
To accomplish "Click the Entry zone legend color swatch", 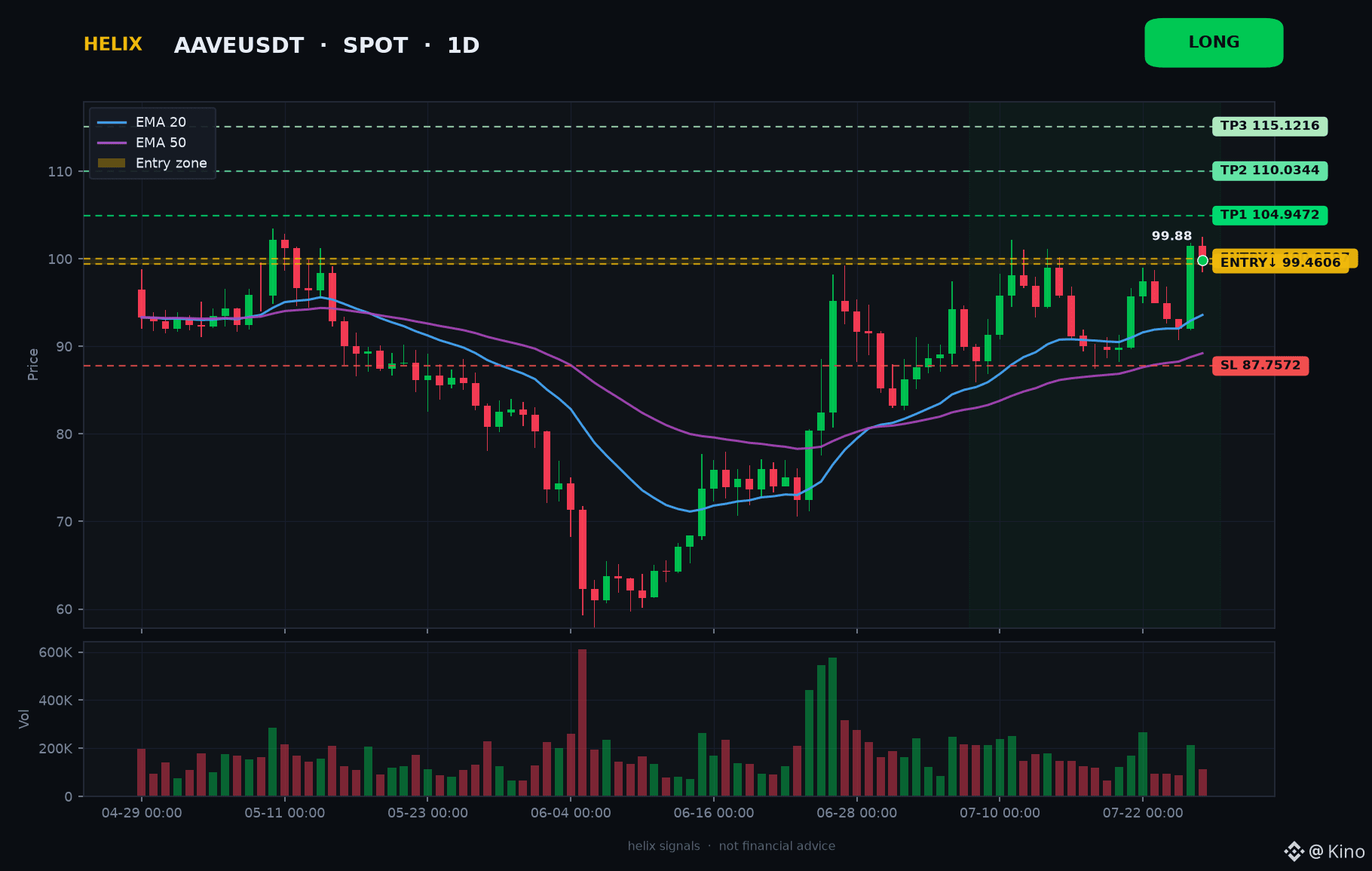I will click(x=112, y=163).
